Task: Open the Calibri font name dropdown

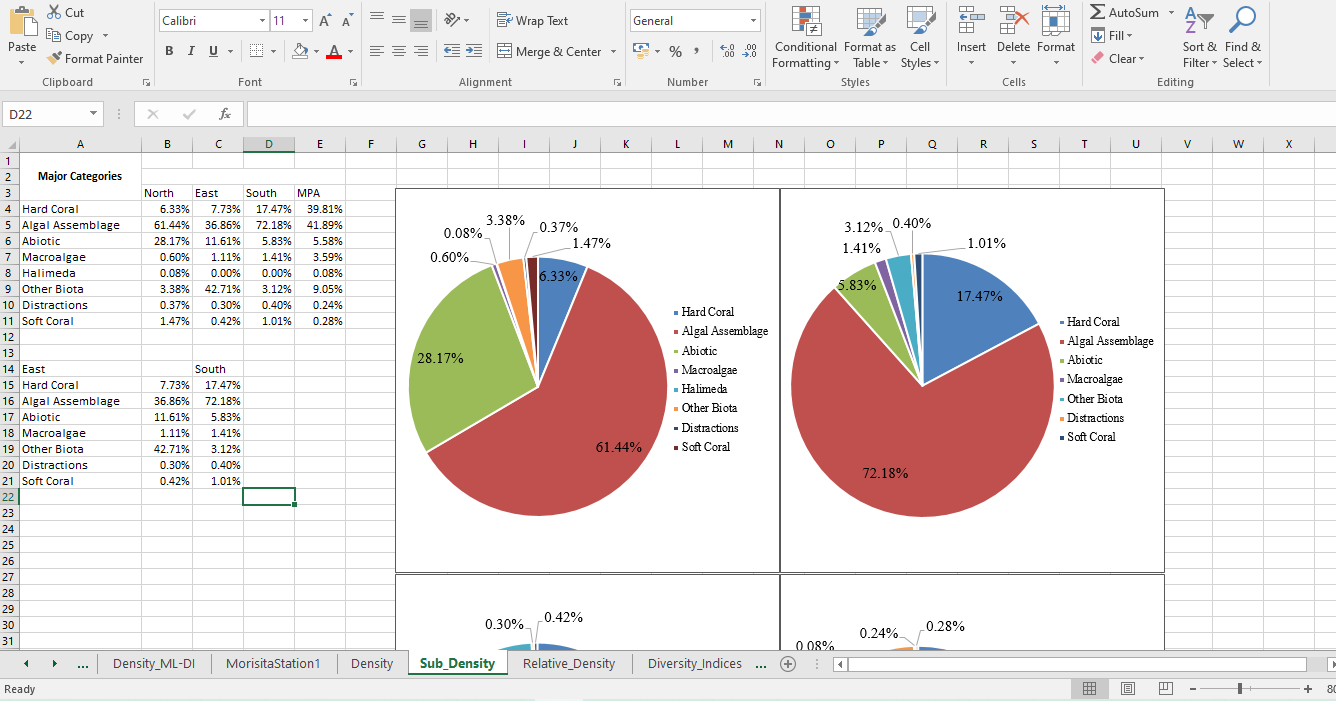Action: (x=262, y=21)
